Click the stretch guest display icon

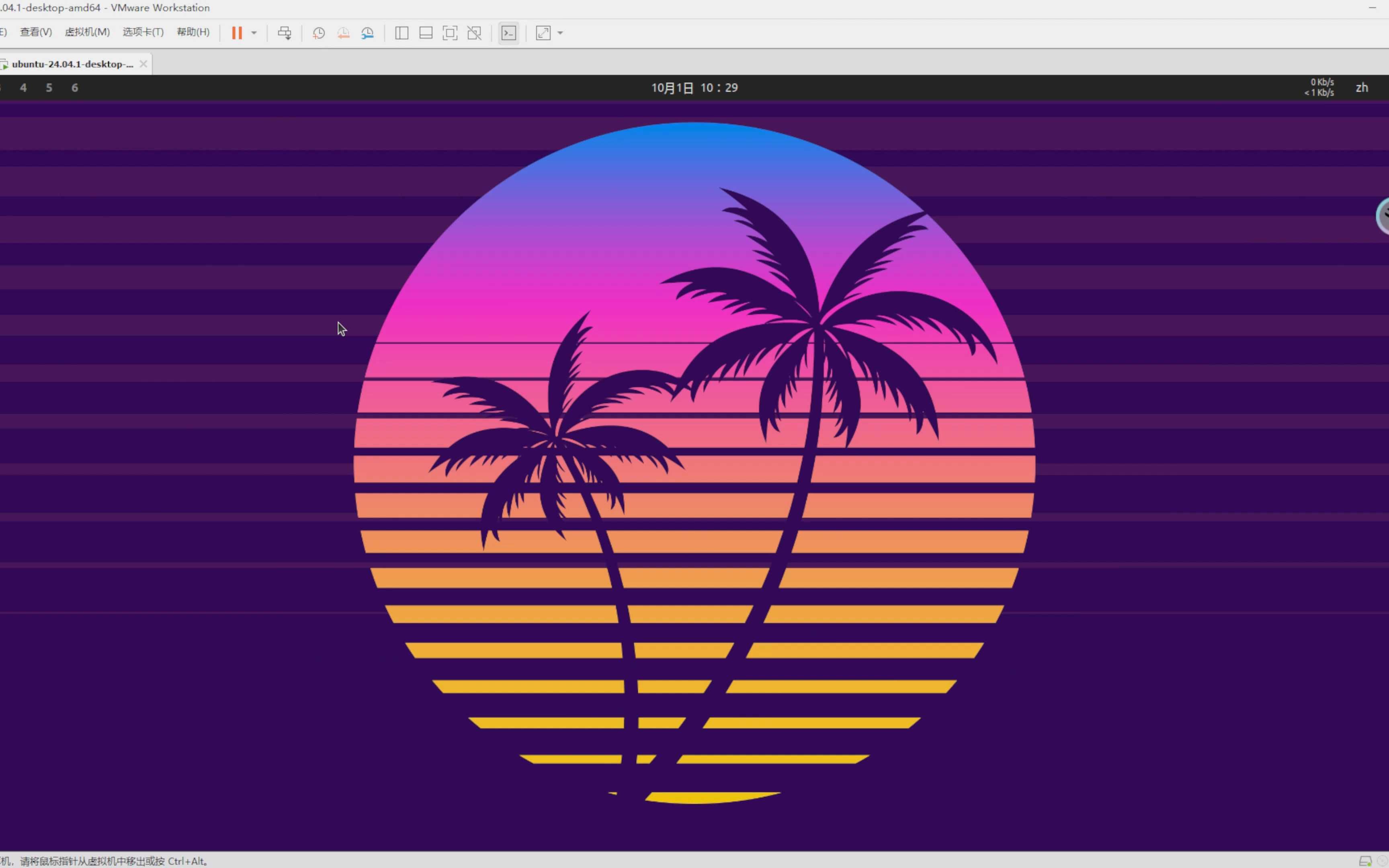click(x=543, y=33)
